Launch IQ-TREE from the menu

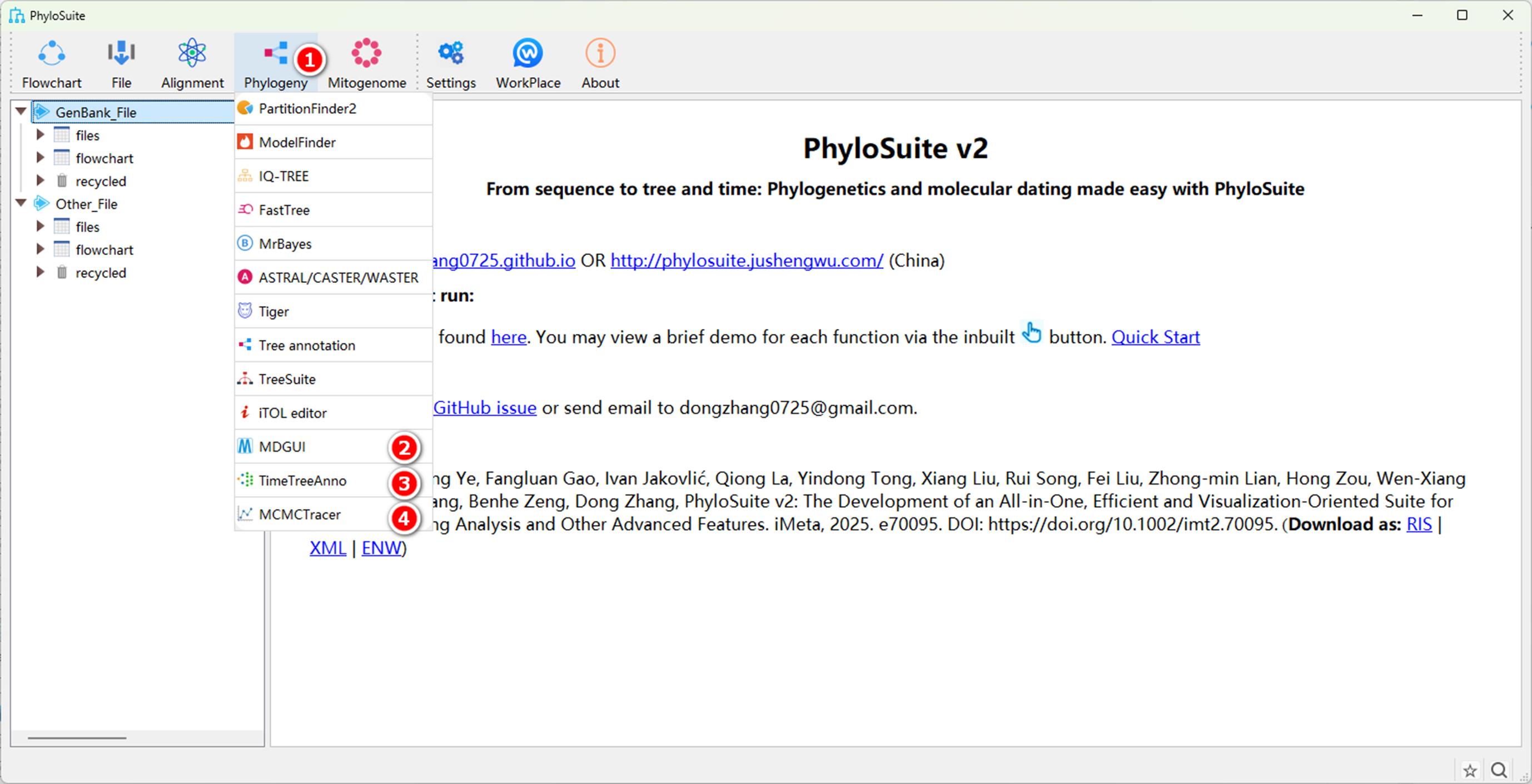tap(334, 176)
